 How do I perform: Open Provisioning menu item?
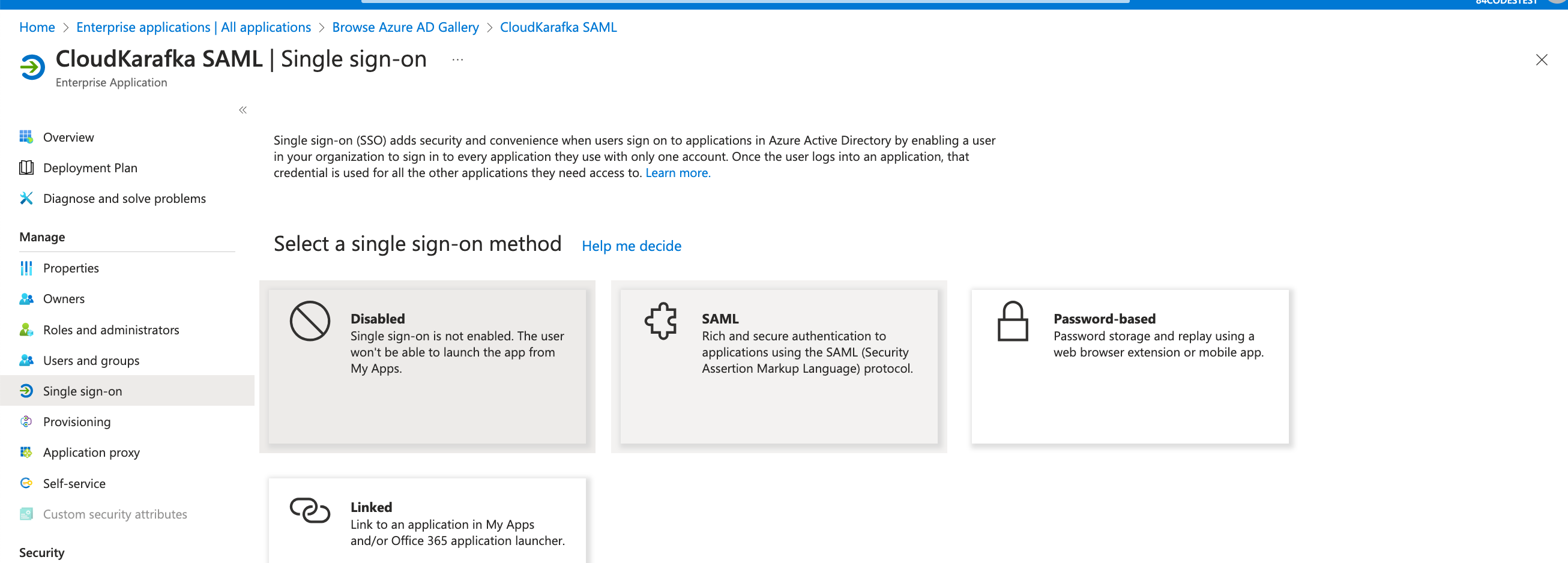pyautogui.click(x=127, y=422)
